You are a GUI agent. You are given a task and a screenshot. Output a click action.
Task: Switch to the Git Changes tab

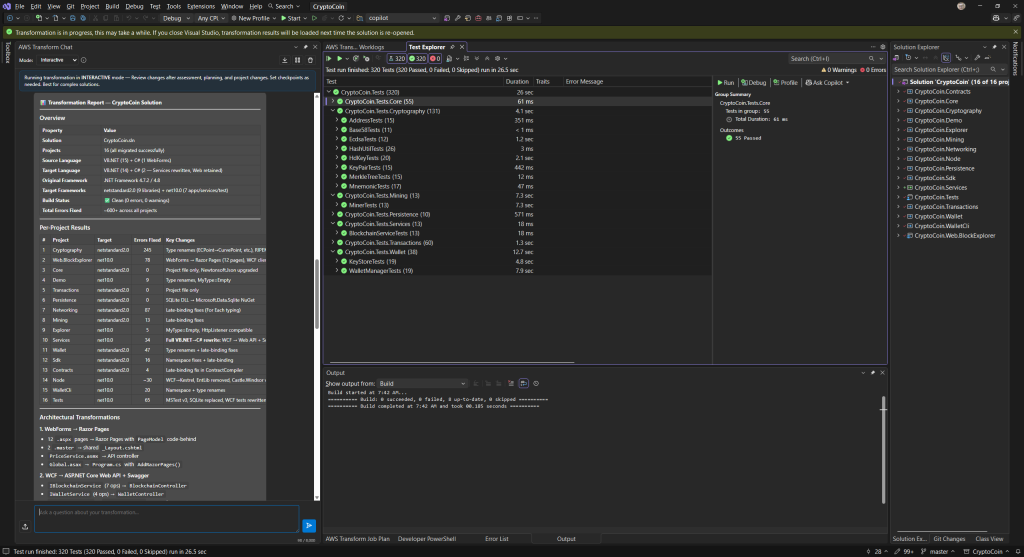tap(949, 539)
